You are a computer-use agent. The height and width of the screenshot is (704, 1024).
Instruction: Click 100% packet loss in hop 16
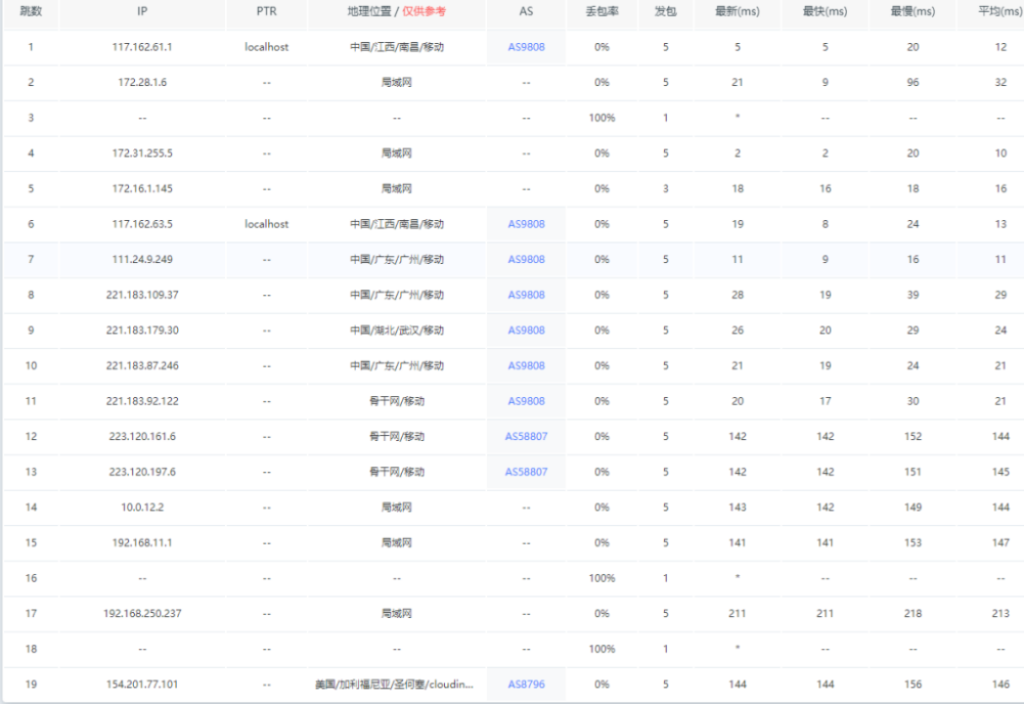point(601,578)
